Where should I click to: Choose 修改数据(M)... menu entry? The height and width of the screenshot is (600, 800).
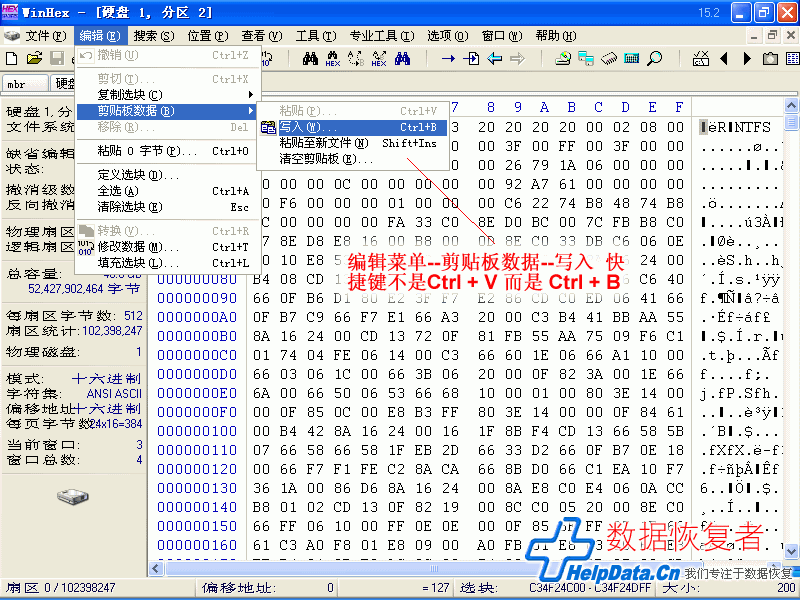click(167, 247)
